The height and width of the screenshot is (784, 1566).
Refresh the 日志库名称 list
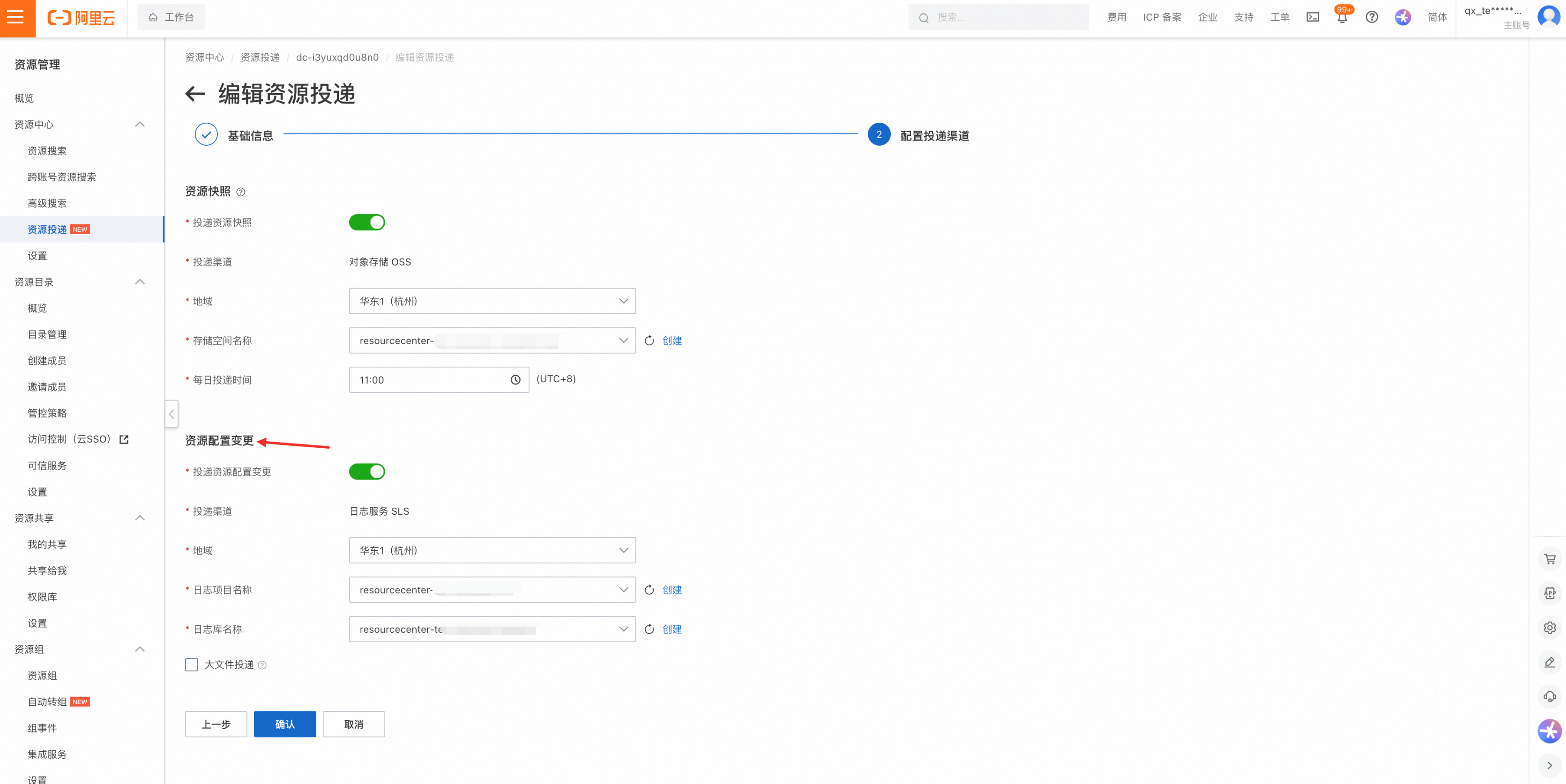pos(649,629)
